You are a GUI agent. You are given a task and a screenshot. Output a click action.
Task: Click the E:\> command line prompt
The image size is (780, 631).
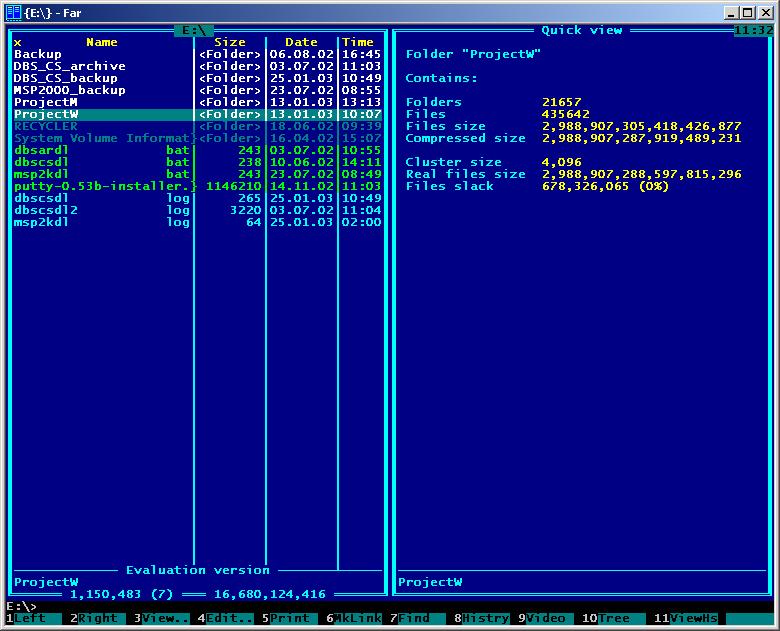[x=21, y=606]
